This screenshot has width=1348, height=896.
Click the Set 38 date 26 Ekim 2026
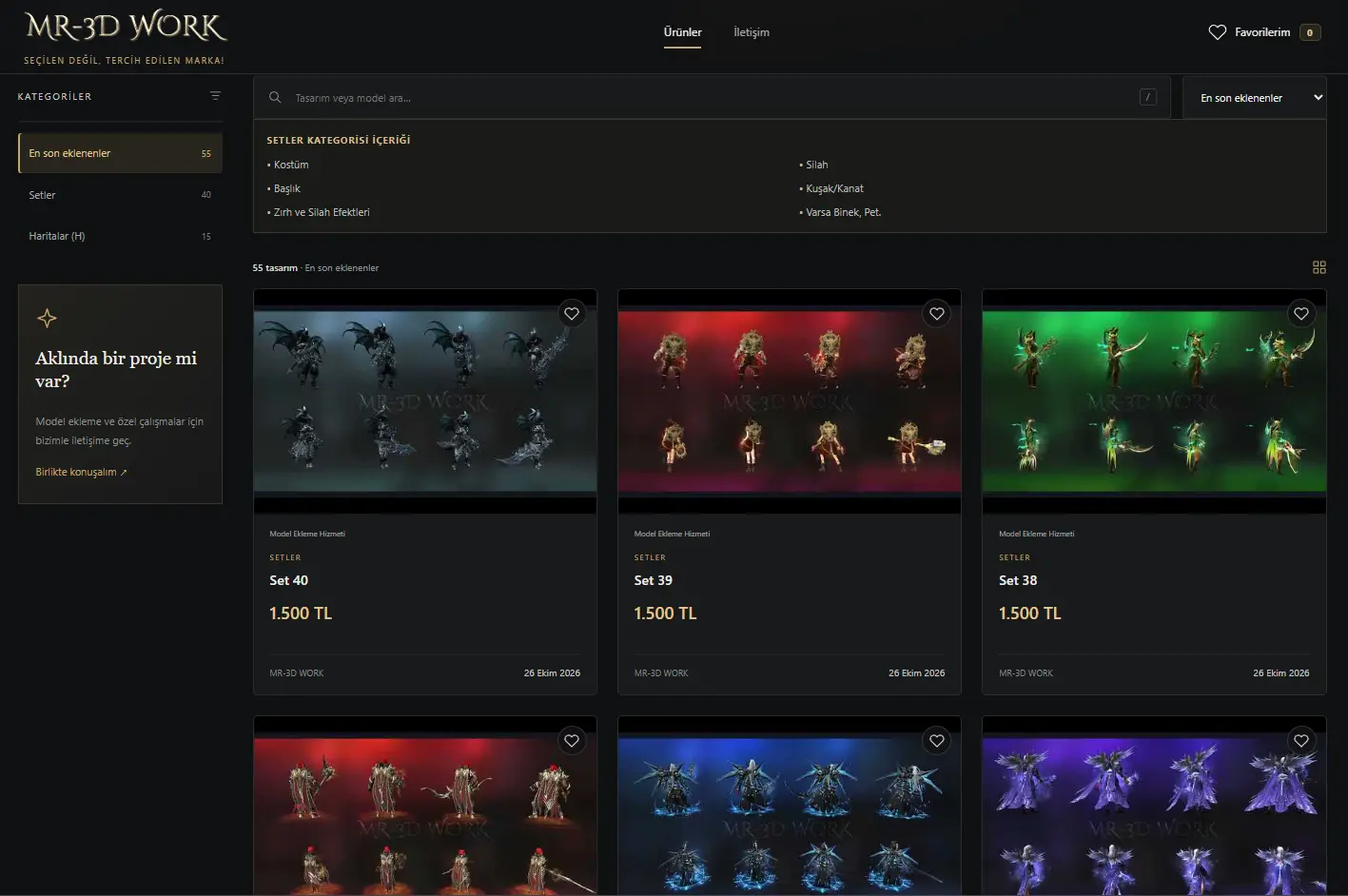click(x=1280, y=672)
